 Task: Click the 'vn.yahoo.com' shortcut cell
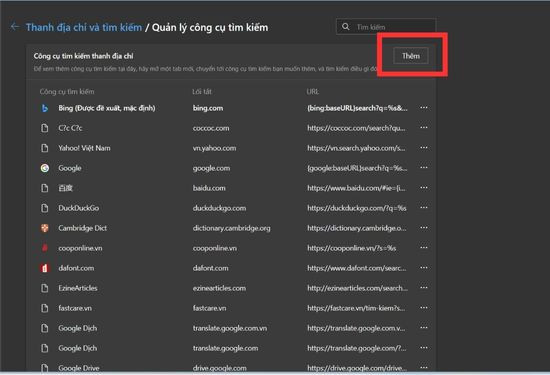(214, 148)
